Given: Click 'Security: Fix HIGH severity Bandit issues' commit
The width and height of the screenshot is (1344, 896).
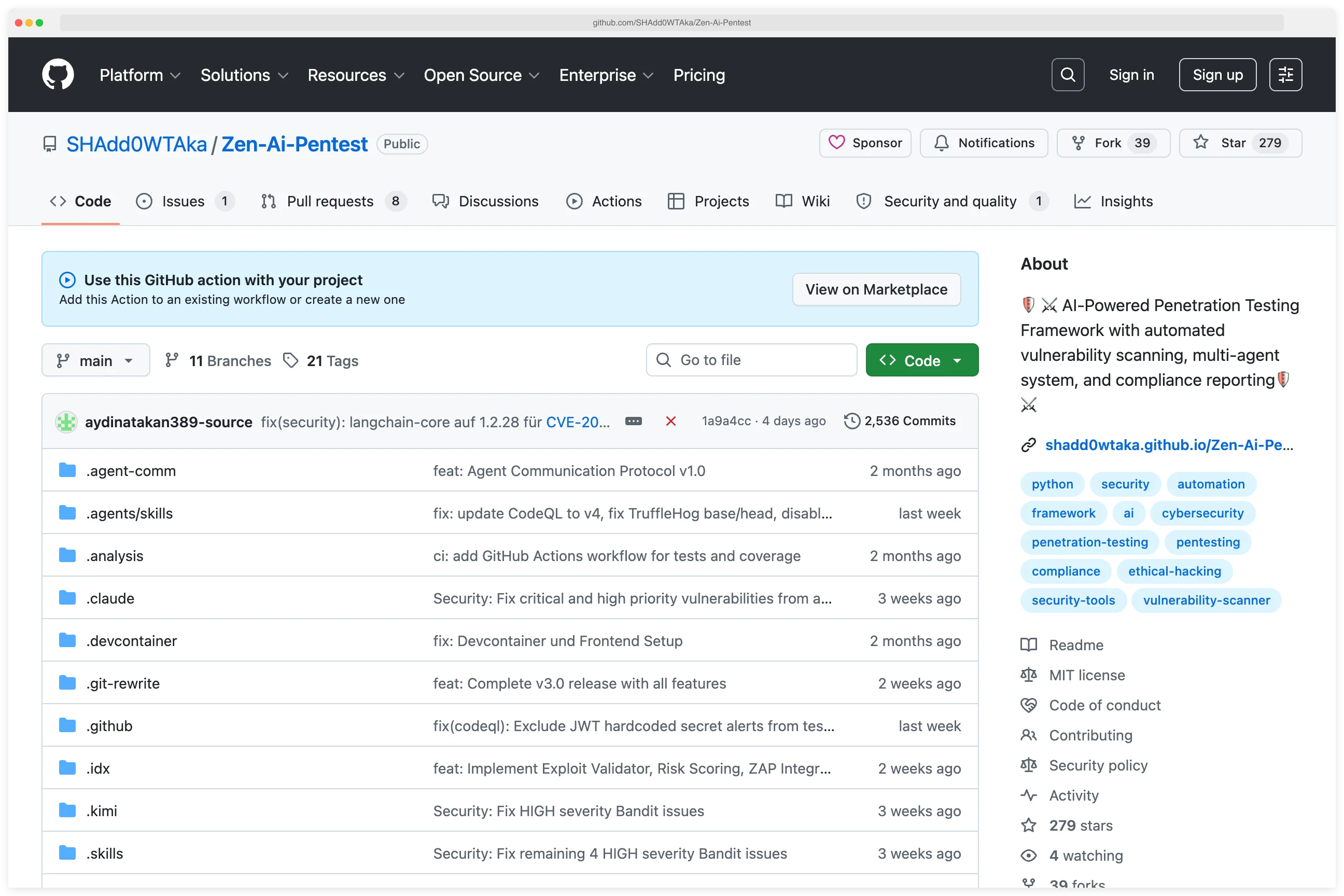Looking at the screenshot, I should [569, 811].
